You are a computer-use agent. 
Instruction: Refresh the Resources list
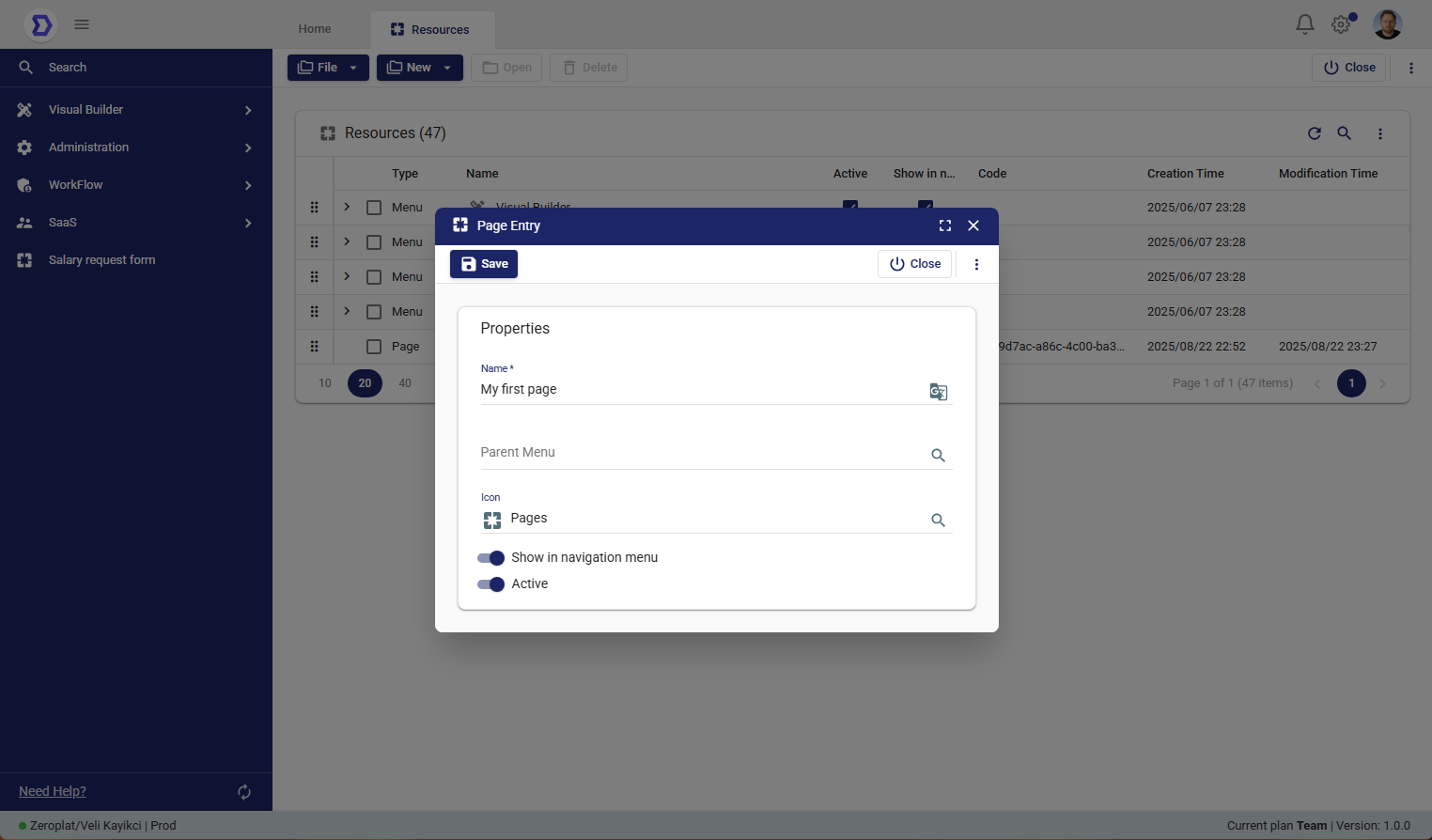tap(1315, 133)
